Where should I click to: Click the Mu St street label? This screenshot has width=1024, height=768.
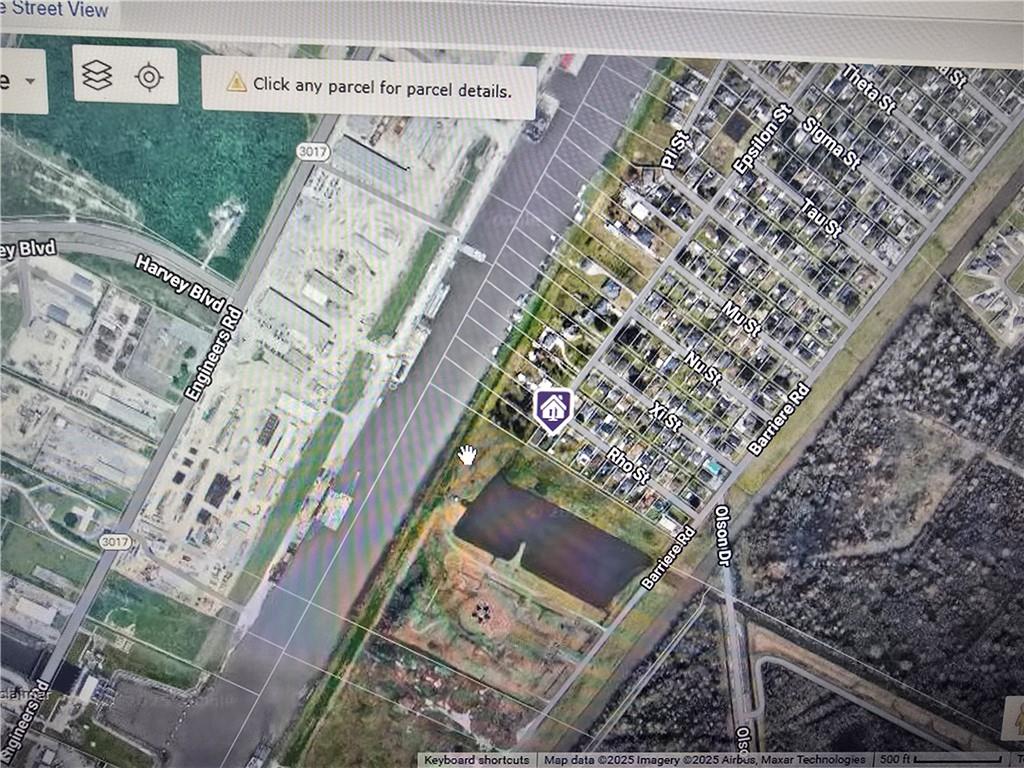pyautogui.click(x=741, y=319)
